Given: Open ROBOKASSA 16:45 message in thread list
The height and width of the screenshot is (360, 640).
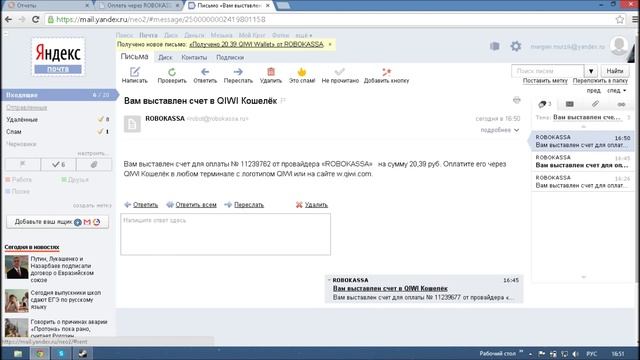Looking at the screenshot, I should pyautogui.click(x=582, y=161).
